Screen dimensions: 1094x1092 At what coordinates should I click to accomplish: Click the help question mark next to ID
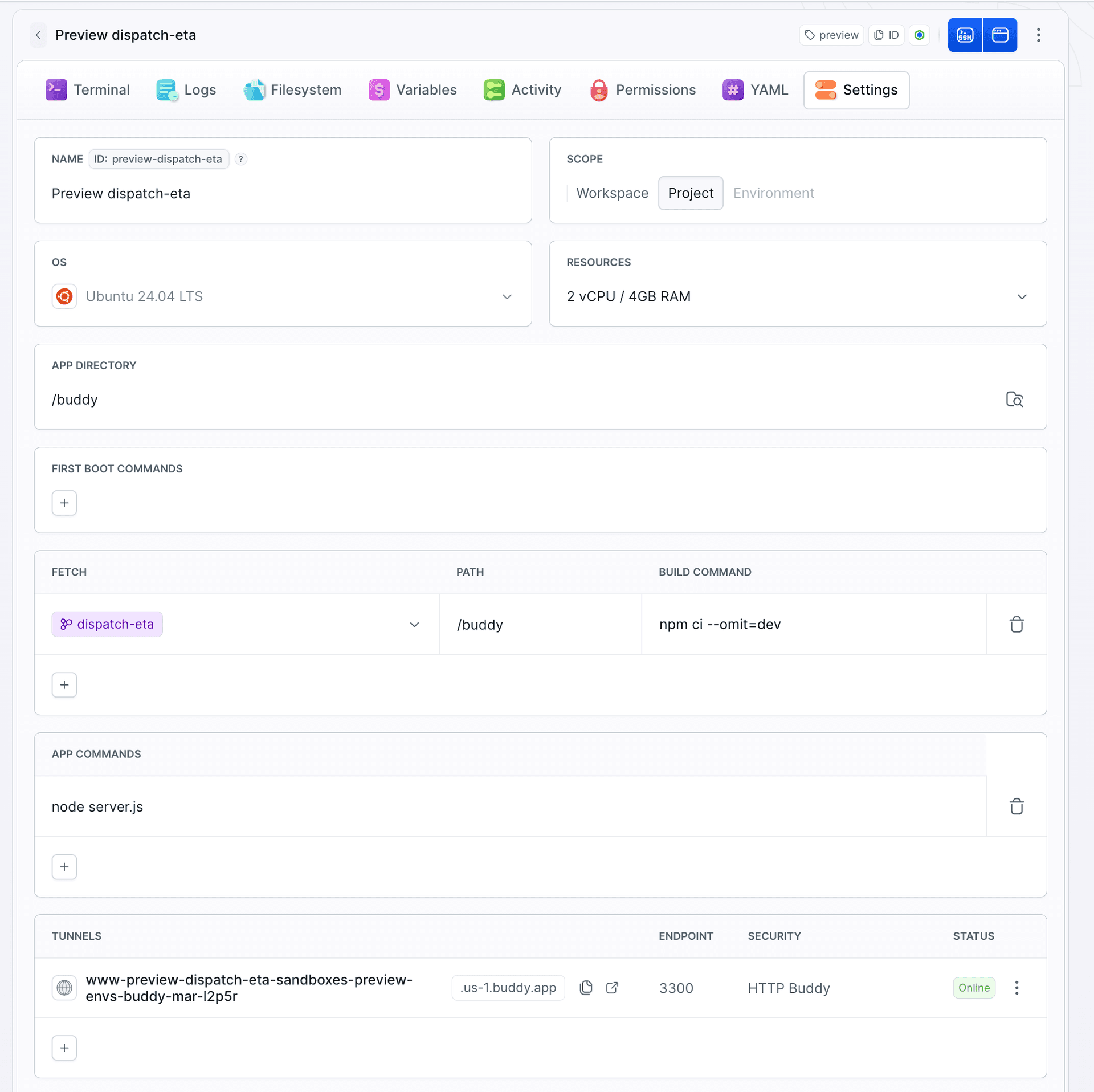click(241, 159)
